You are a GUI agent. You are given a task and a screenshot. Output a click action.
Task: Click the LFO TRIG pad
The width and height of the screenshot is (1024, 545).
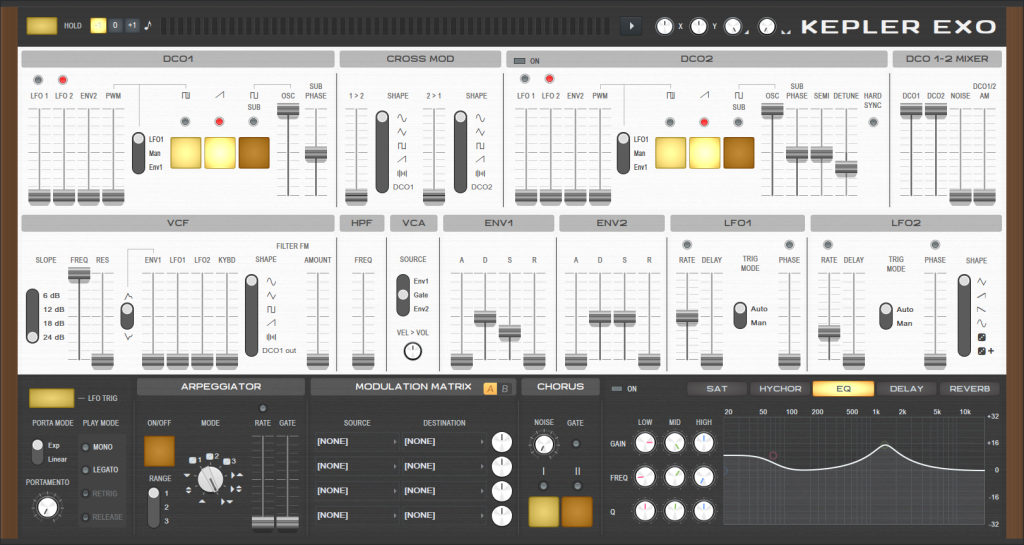[52, 397]
